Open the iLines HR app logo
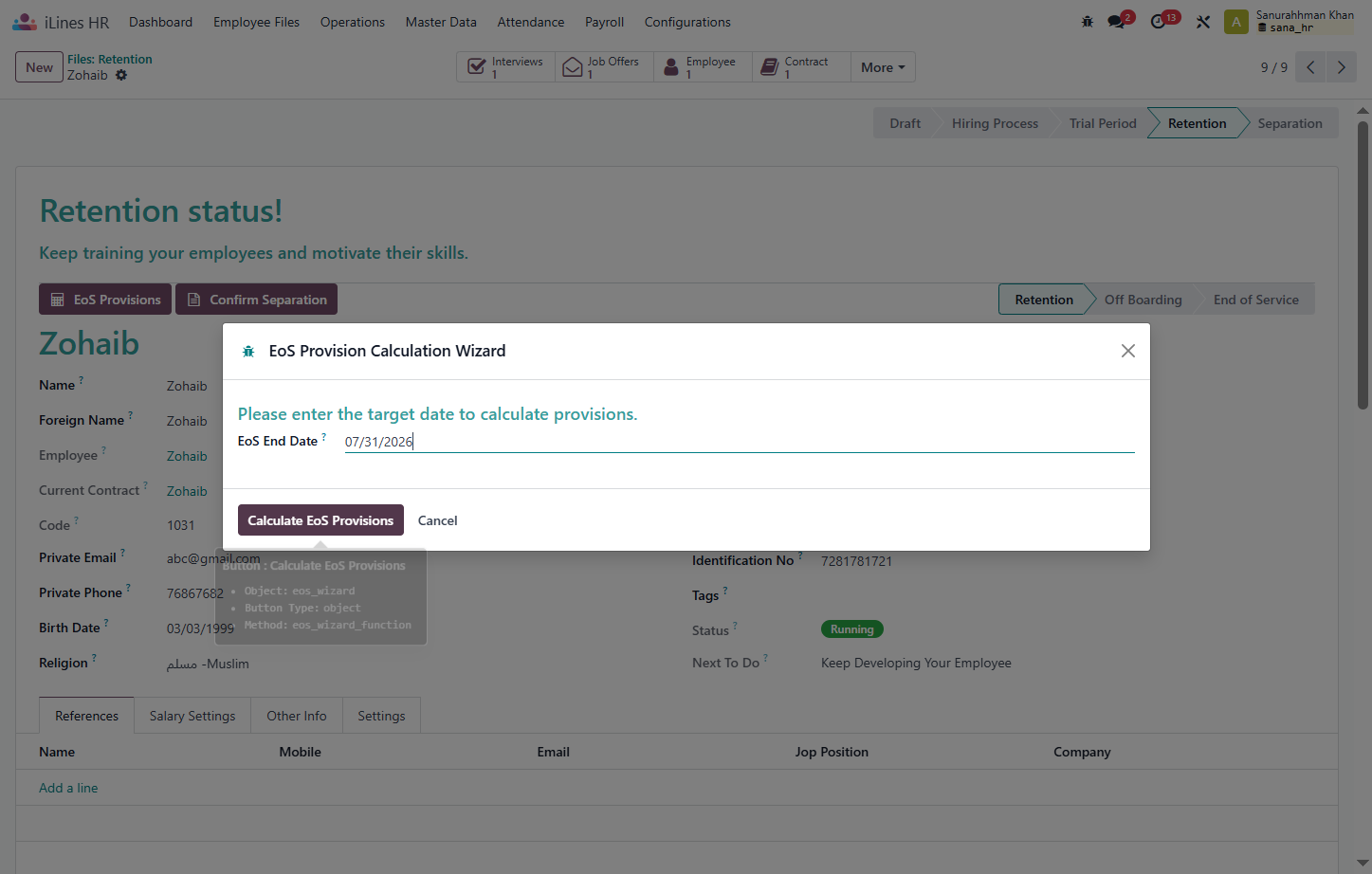 click(x=61, y=22)
